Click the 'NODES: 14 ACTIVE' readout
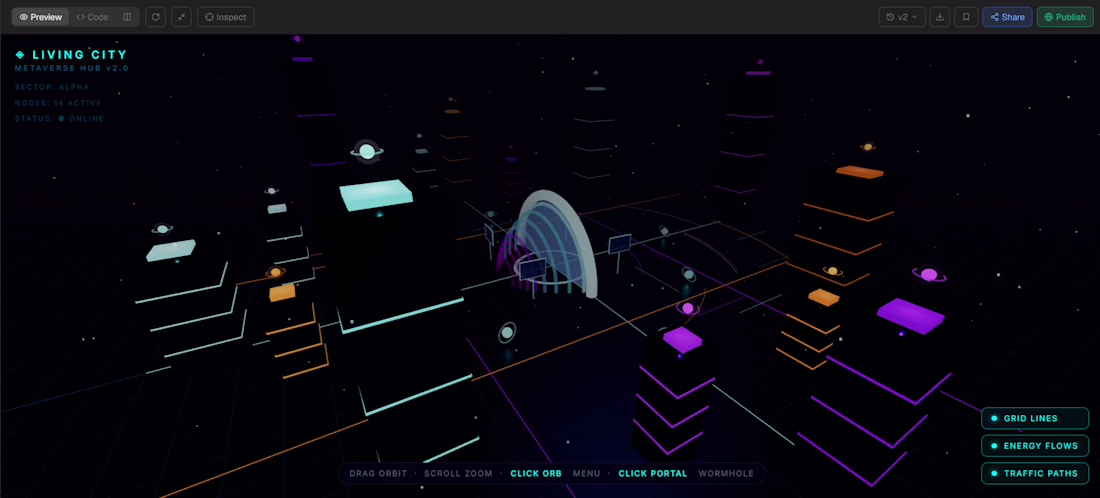The height and width of the screenshot is (498, 1100). (x=58, y=103)
